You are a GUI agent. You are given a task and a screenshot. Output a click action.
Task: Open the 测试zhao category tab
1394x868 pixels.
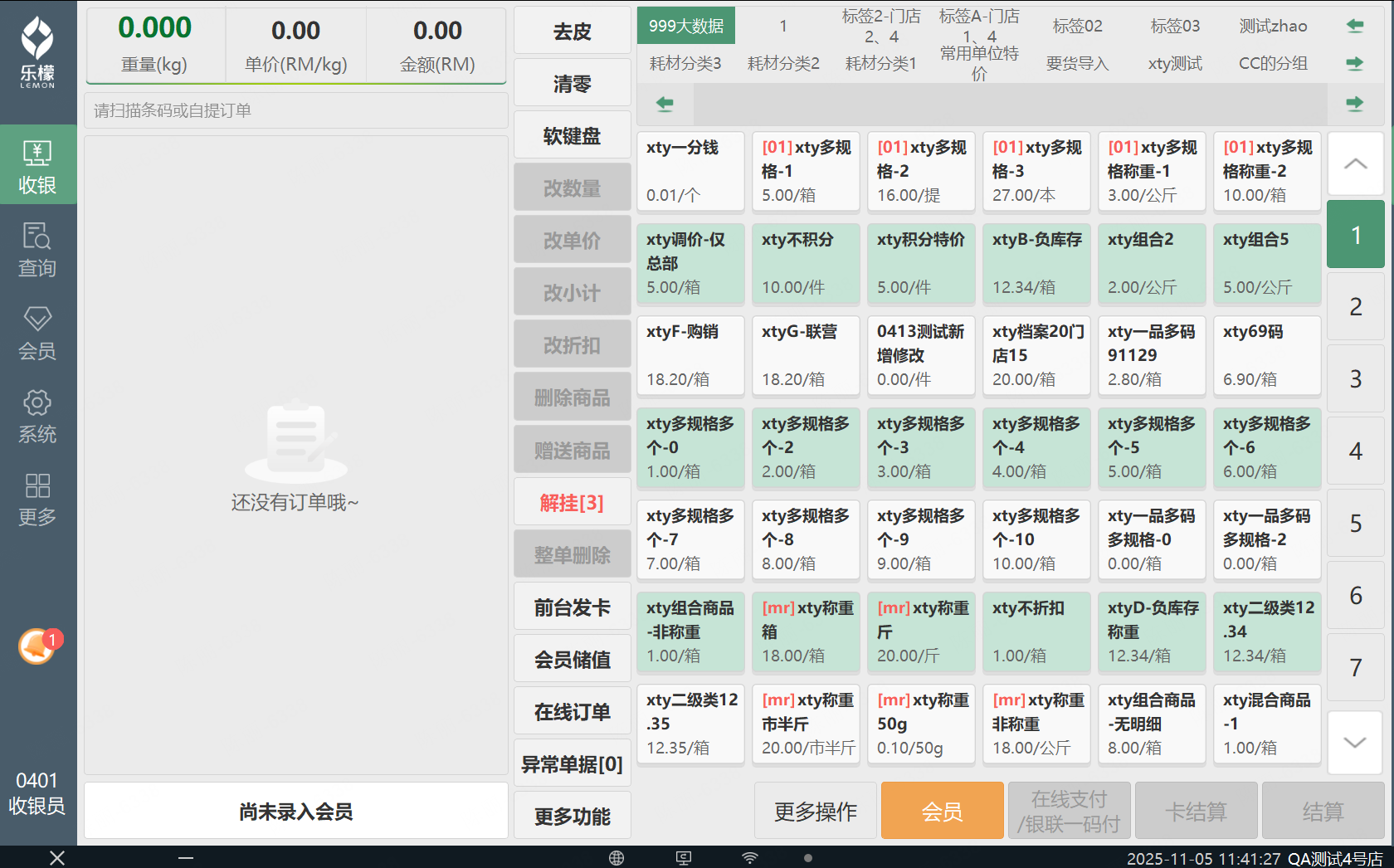pos(1273,26)
